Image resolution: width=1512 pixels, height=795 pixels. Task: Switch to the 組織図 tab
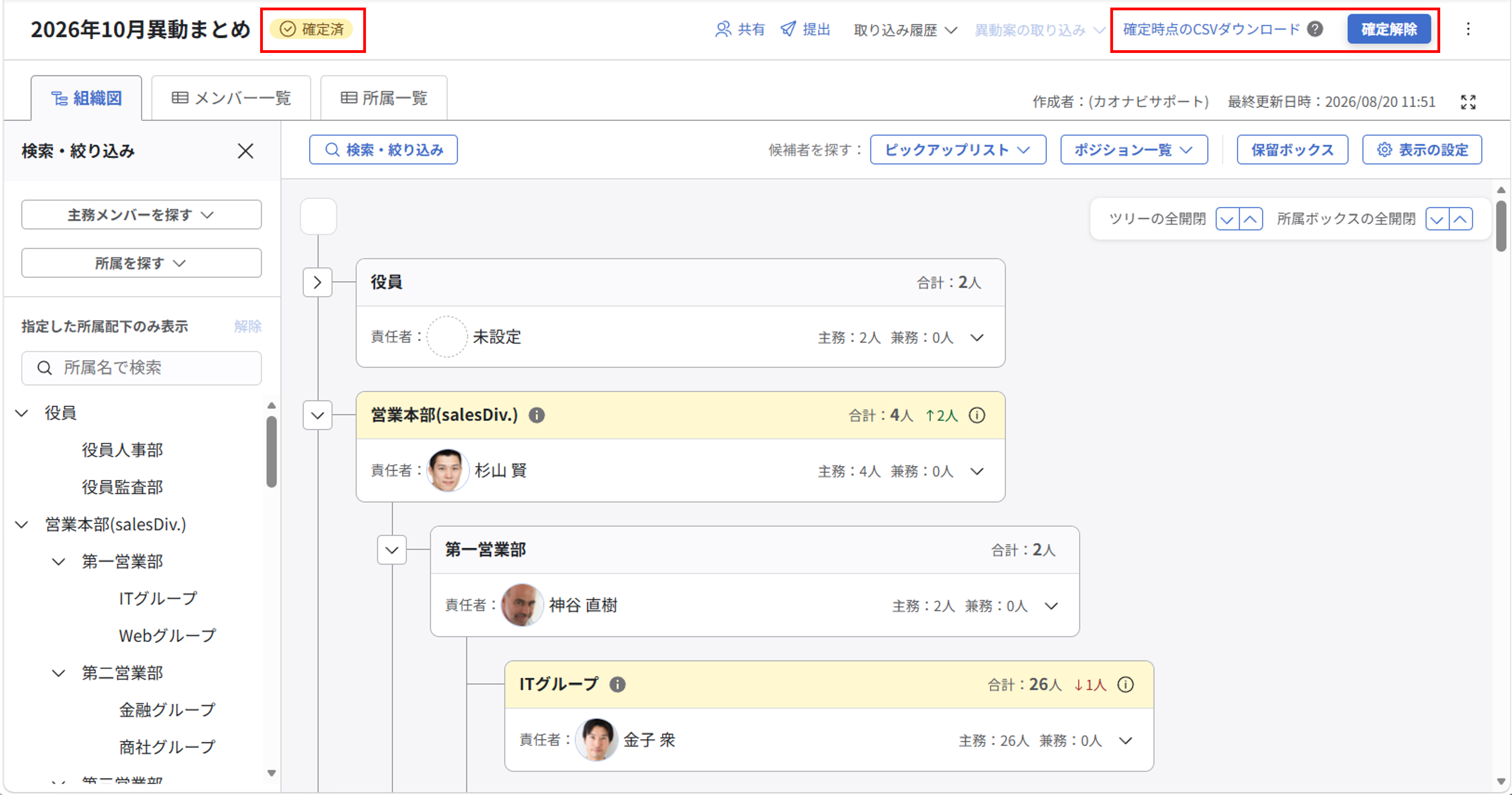pos(86,98)
